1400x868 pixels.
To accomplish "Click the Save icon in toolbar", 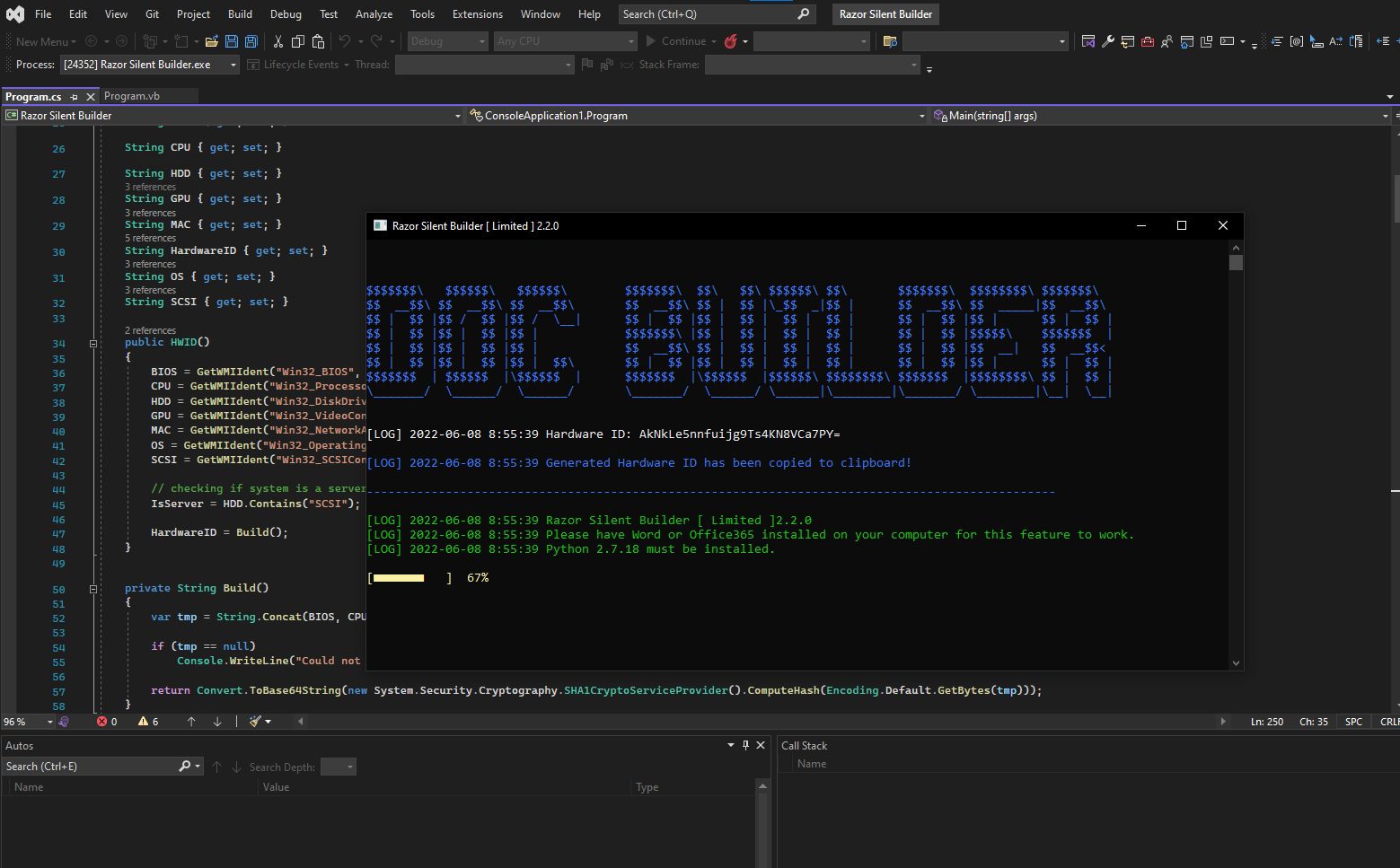I will (x=232, y=41).
